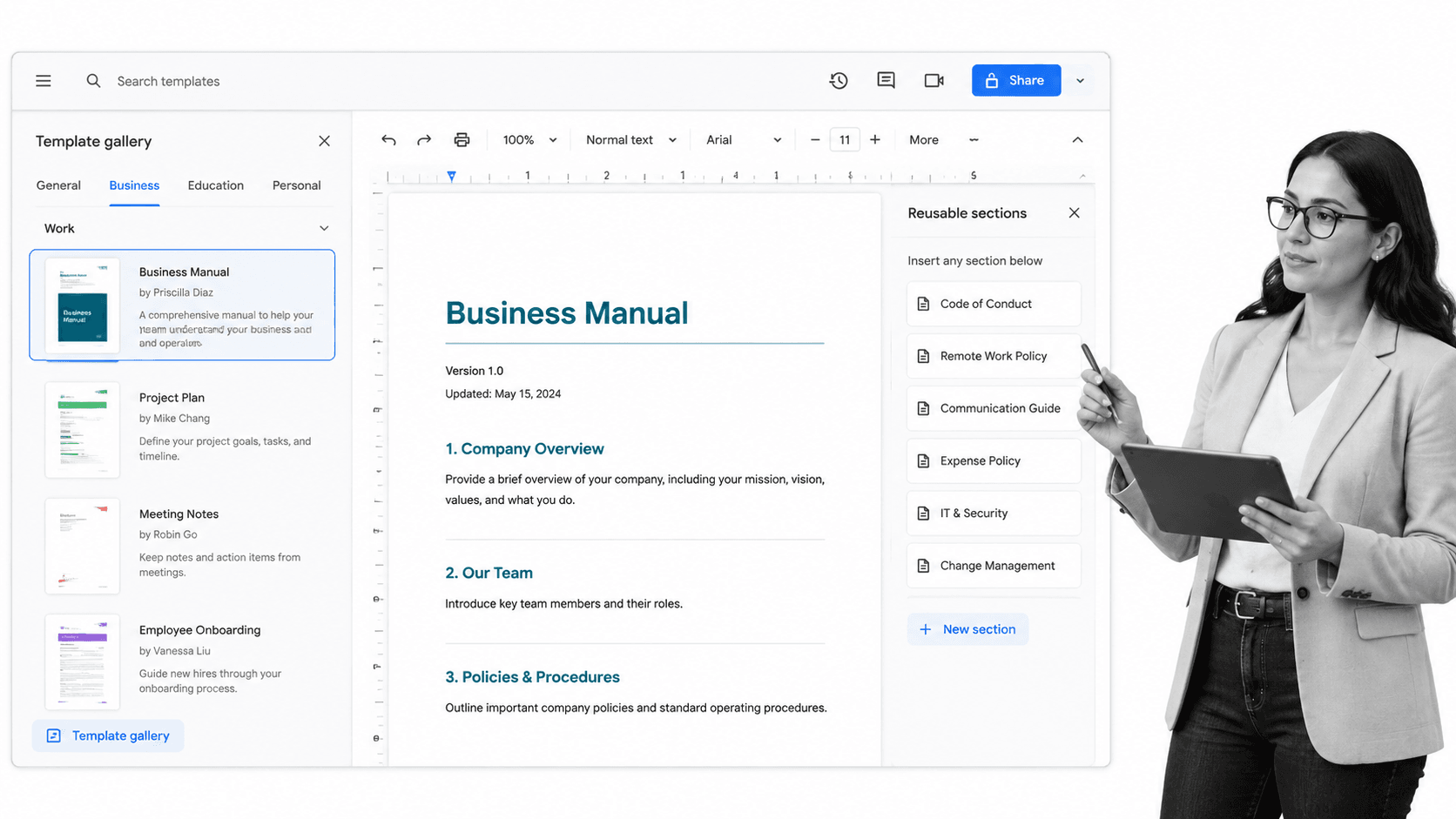This screenshot has width=1456, height=819.
Task: Open version history clock icon
Action: [x=839, y=80]
